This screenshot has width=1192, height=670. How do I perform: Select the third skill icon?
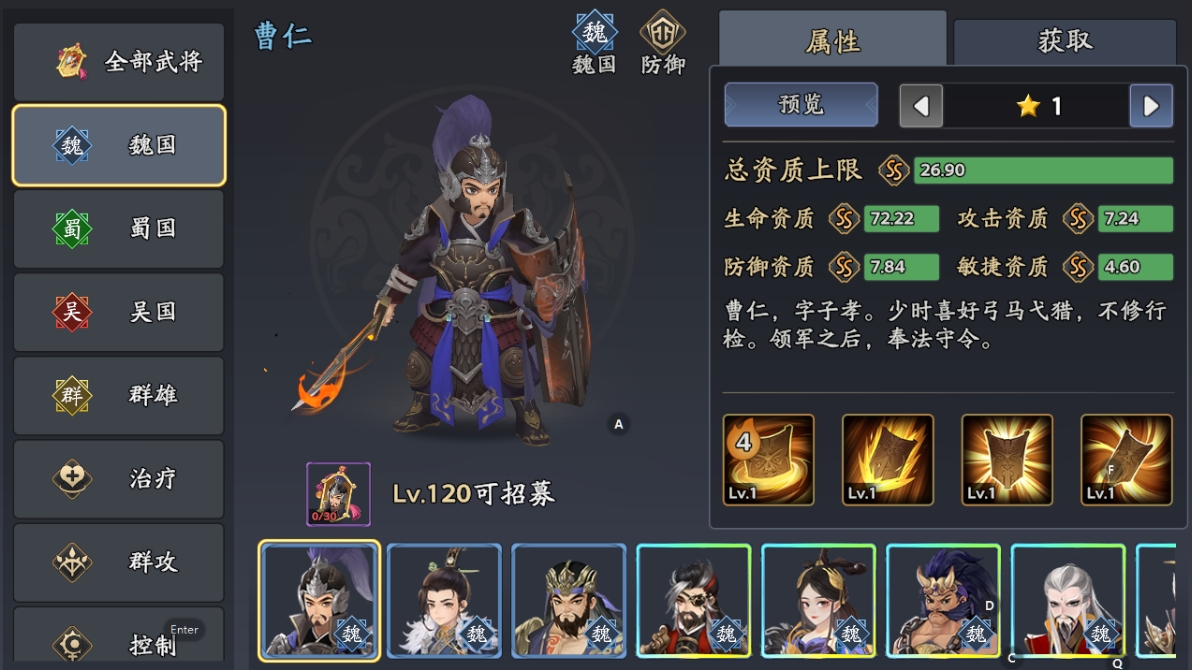pos(1007,460)
